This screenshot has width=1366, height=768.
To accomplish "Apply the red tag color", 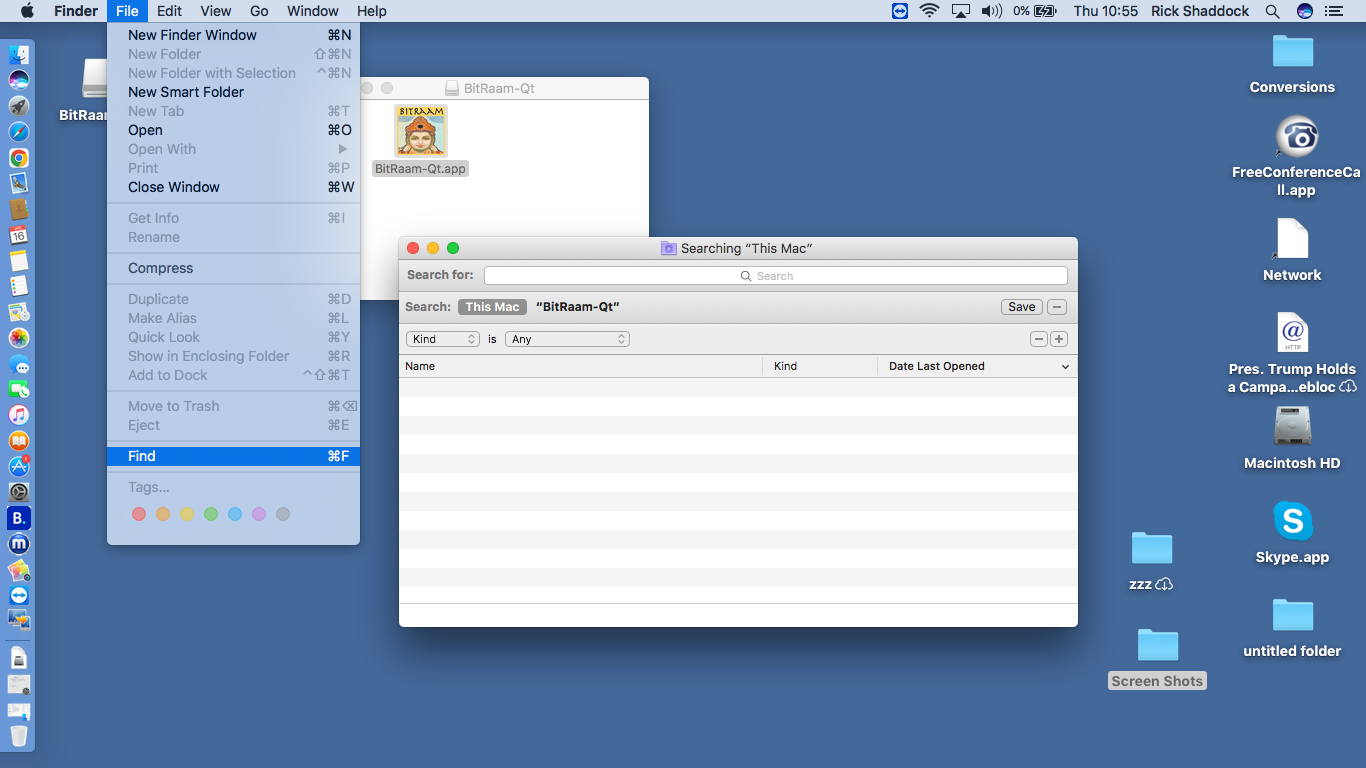I will pyautogui.click(x=139, y=514).
